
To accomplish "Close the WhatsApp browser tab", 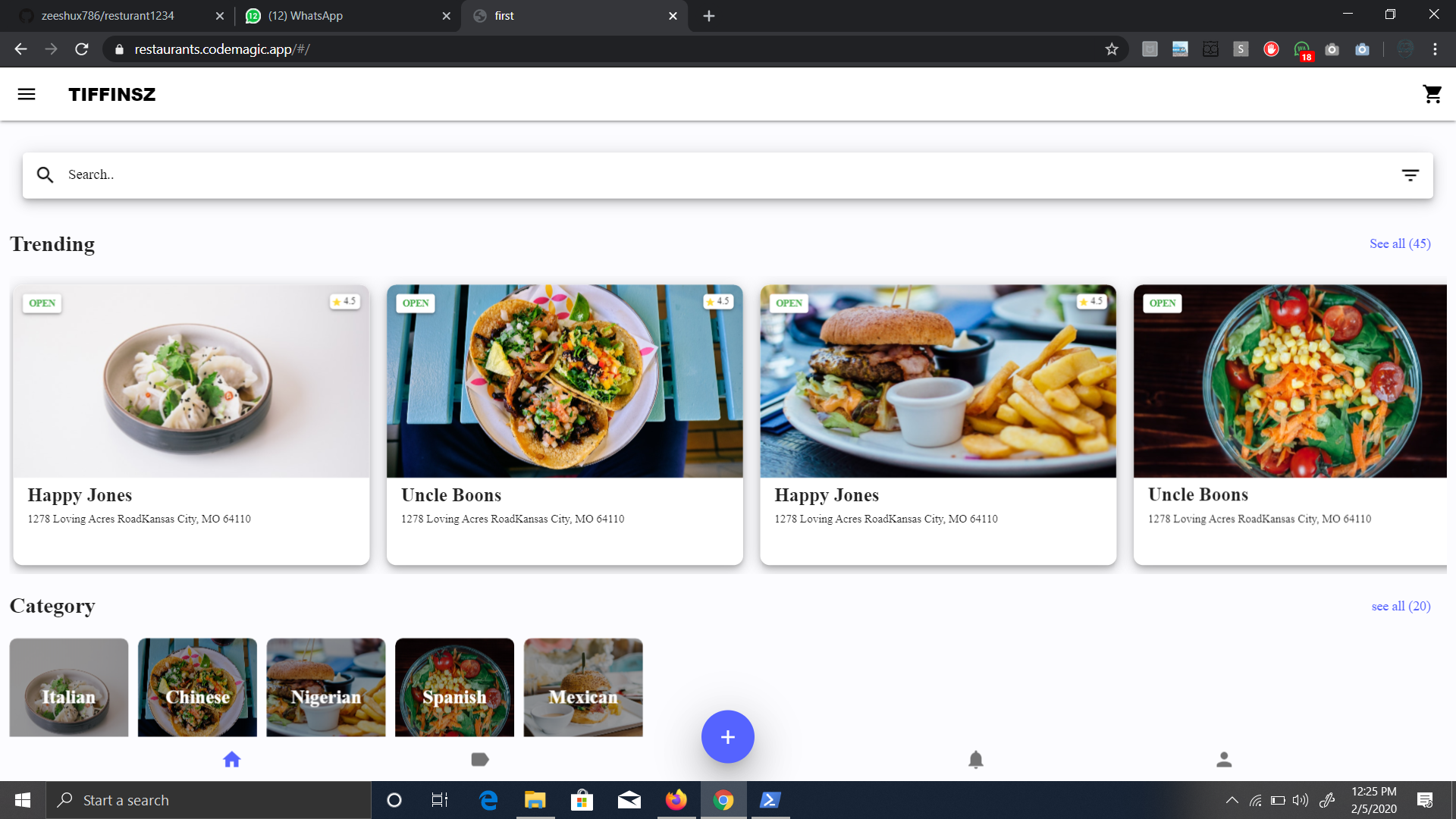I will pyautogui.click(x=446, y=16).
